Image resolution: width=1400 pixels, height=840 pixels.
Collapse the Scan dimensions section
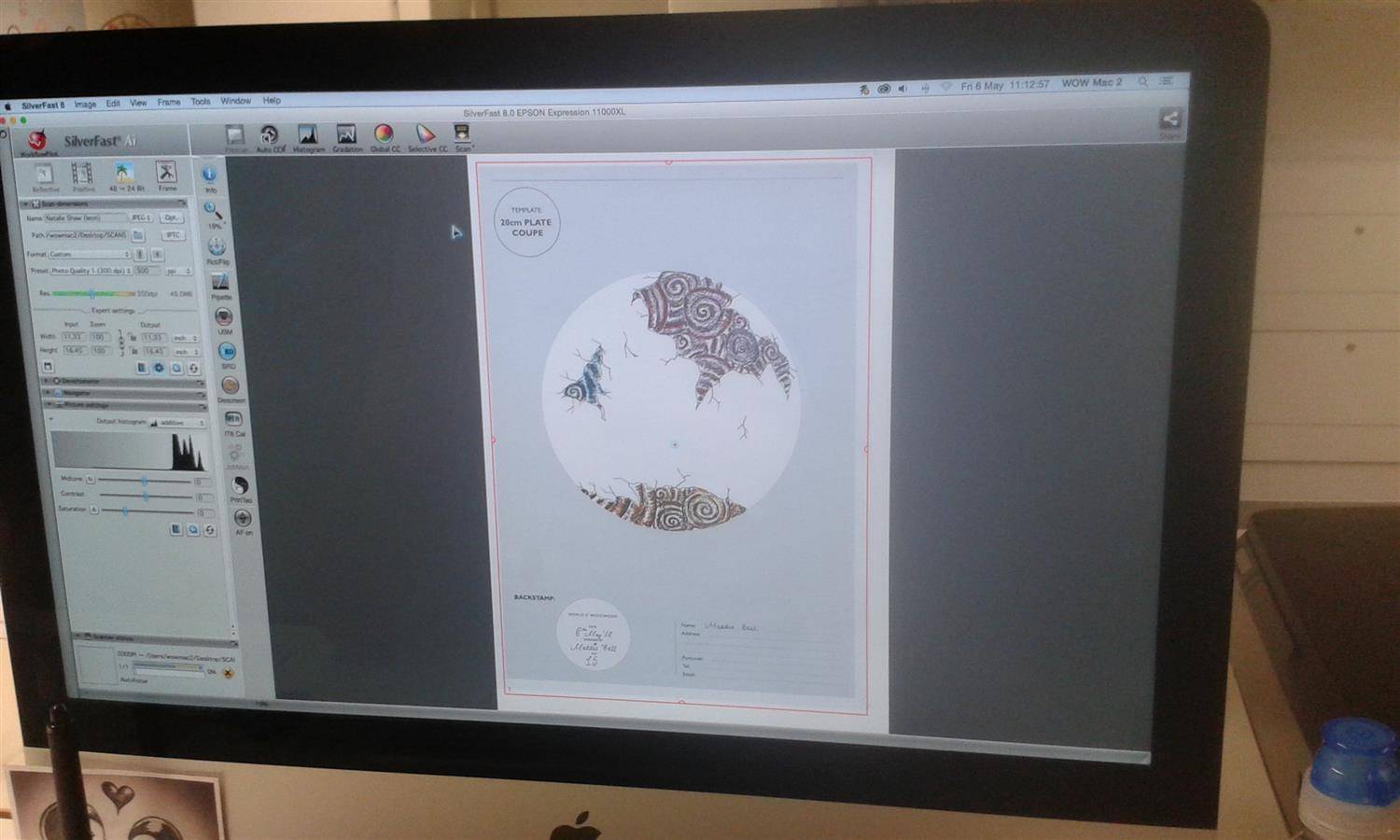coord(25,203)
